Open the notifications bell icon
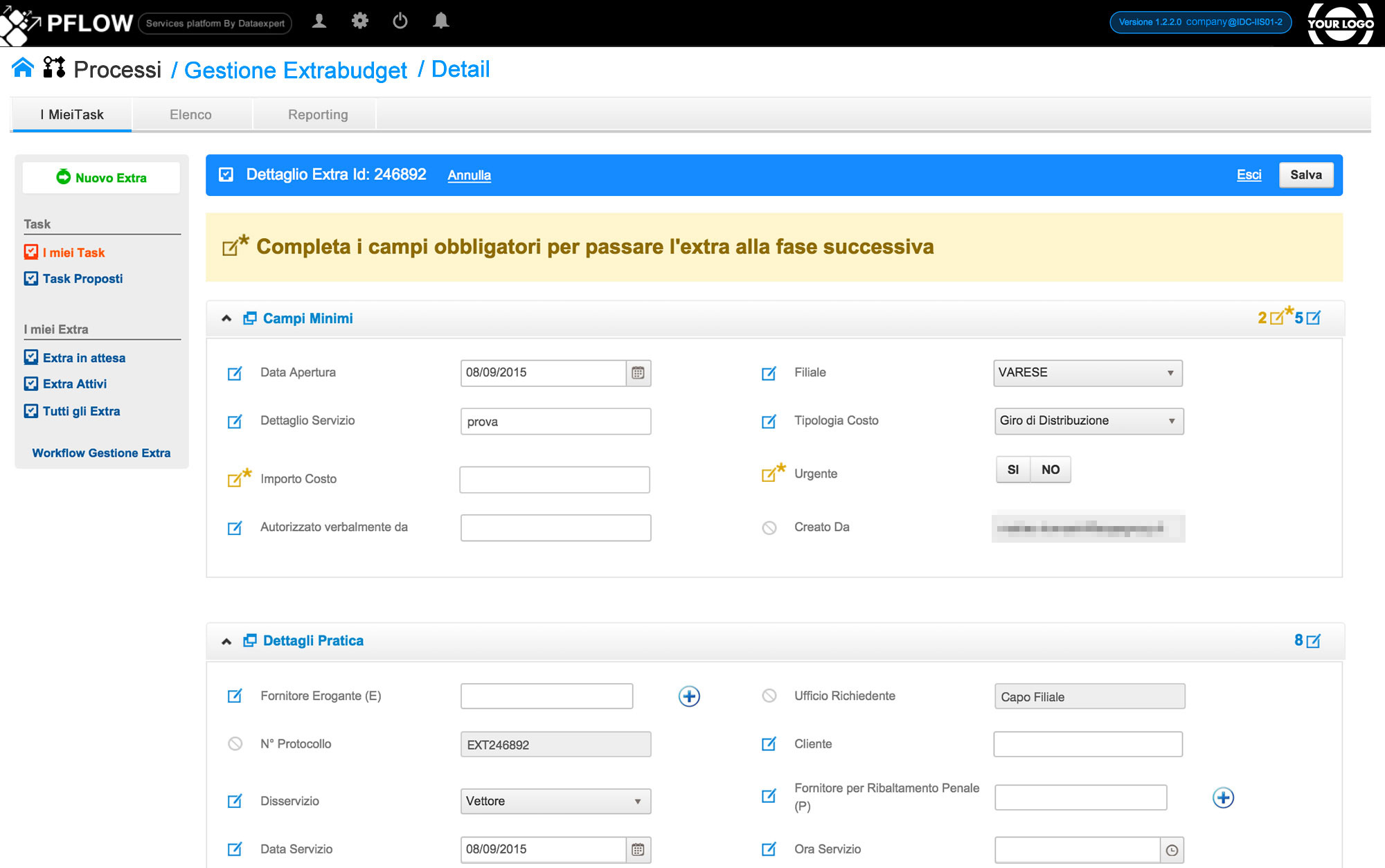Screen dimensions: 1385x868 [440, 21]
